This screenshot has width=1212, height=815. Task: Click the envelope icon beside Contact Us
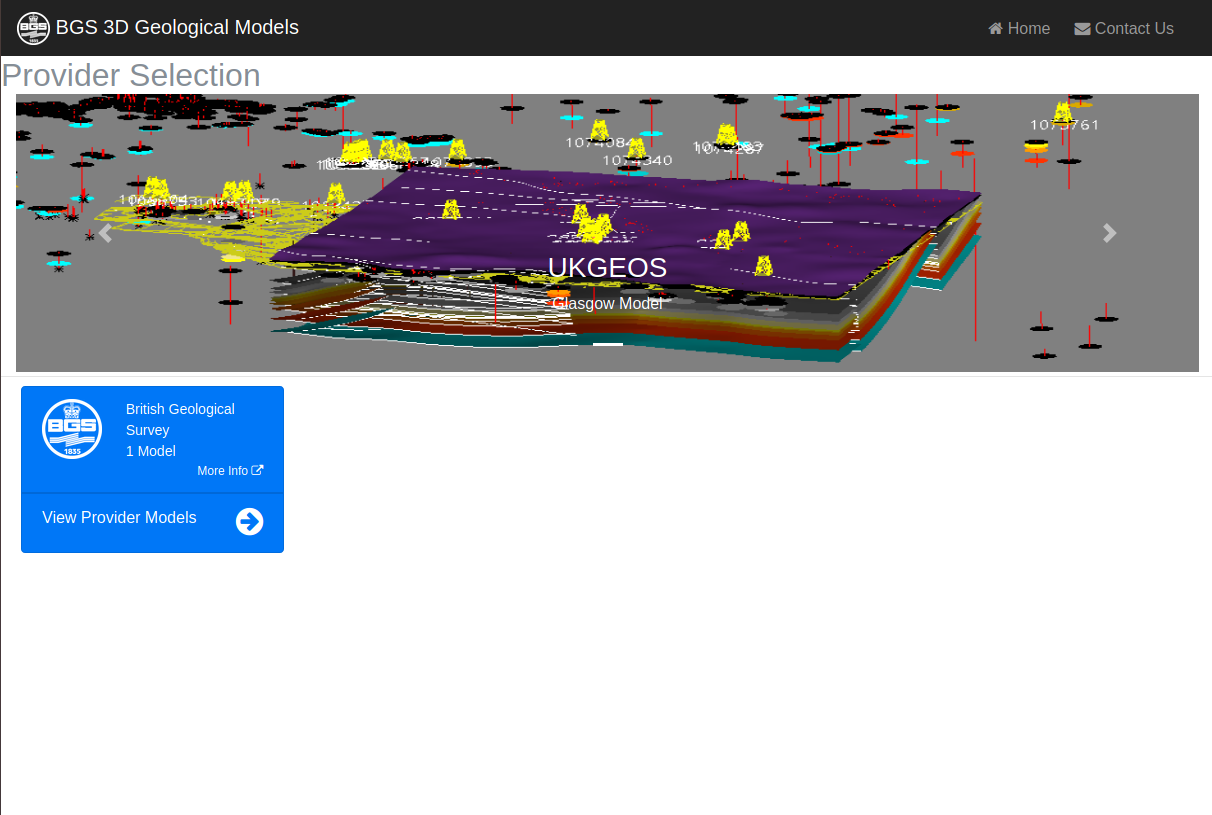pos(1082,29)
